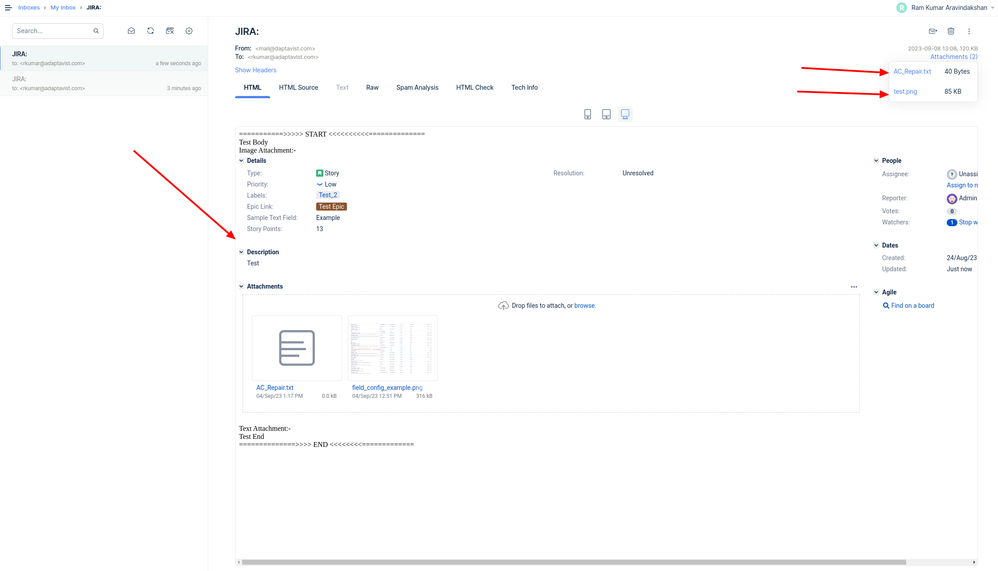Open the JIRA email from a few seconds ago

coord(104,58)
